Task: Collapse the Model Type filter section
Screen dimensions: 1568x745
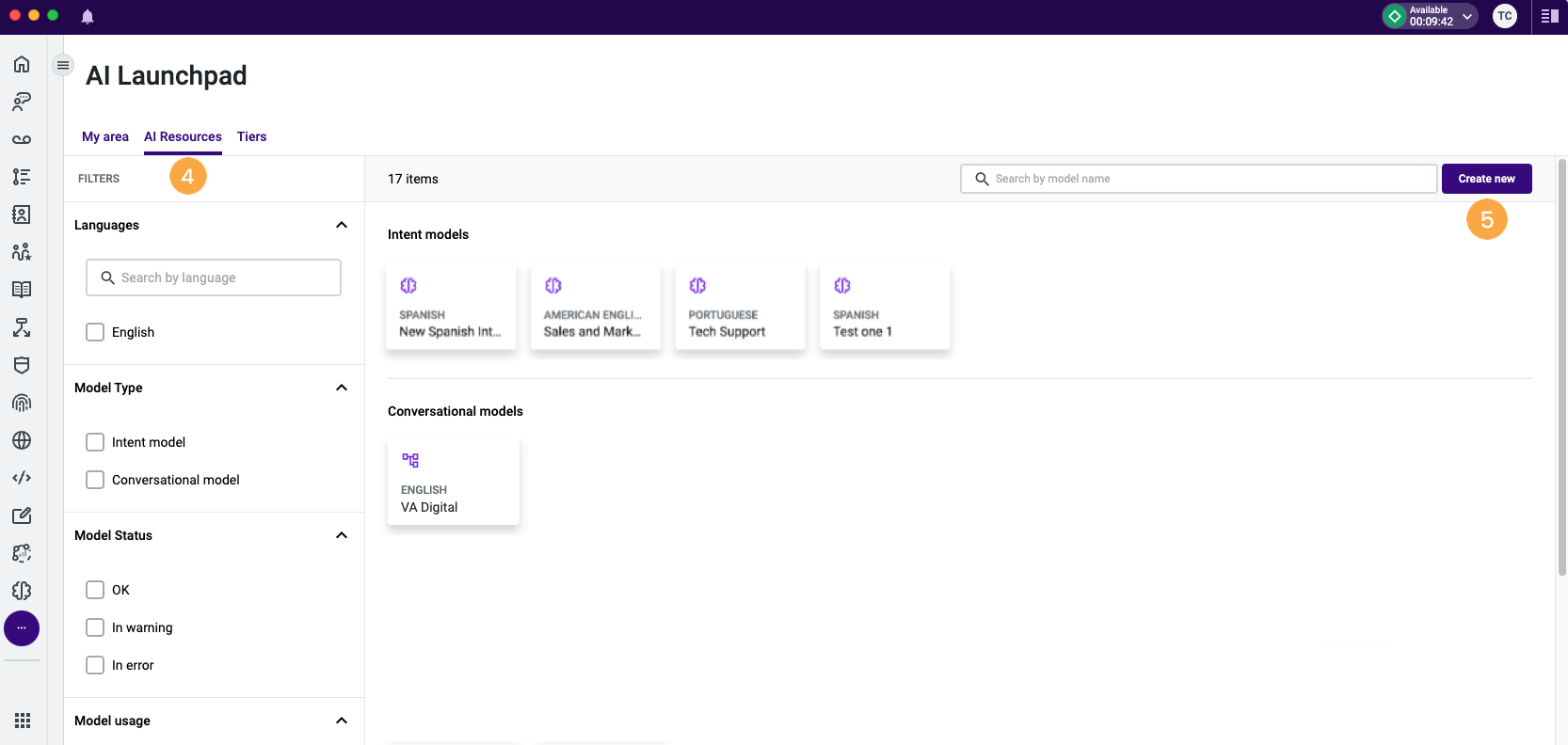Action: (x=342, y=388)
